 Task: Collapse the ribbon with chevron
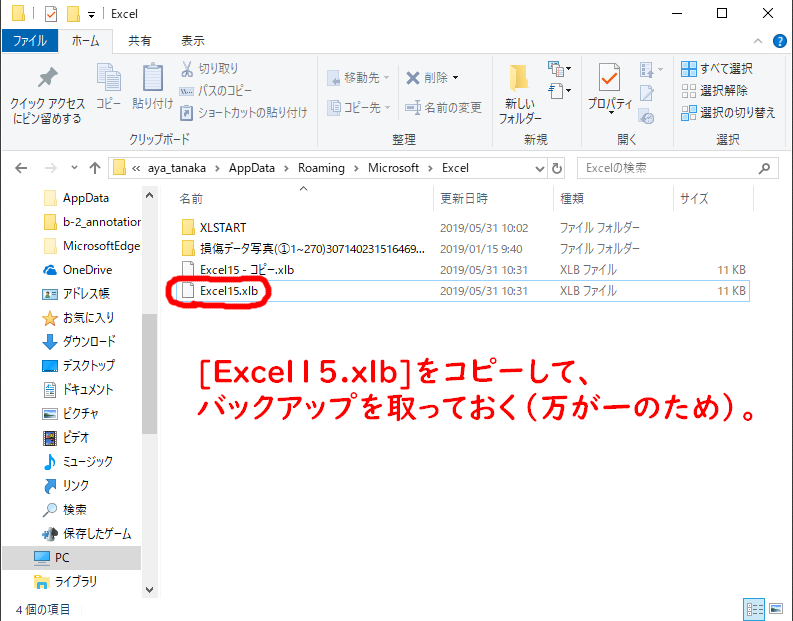[758, 41]
